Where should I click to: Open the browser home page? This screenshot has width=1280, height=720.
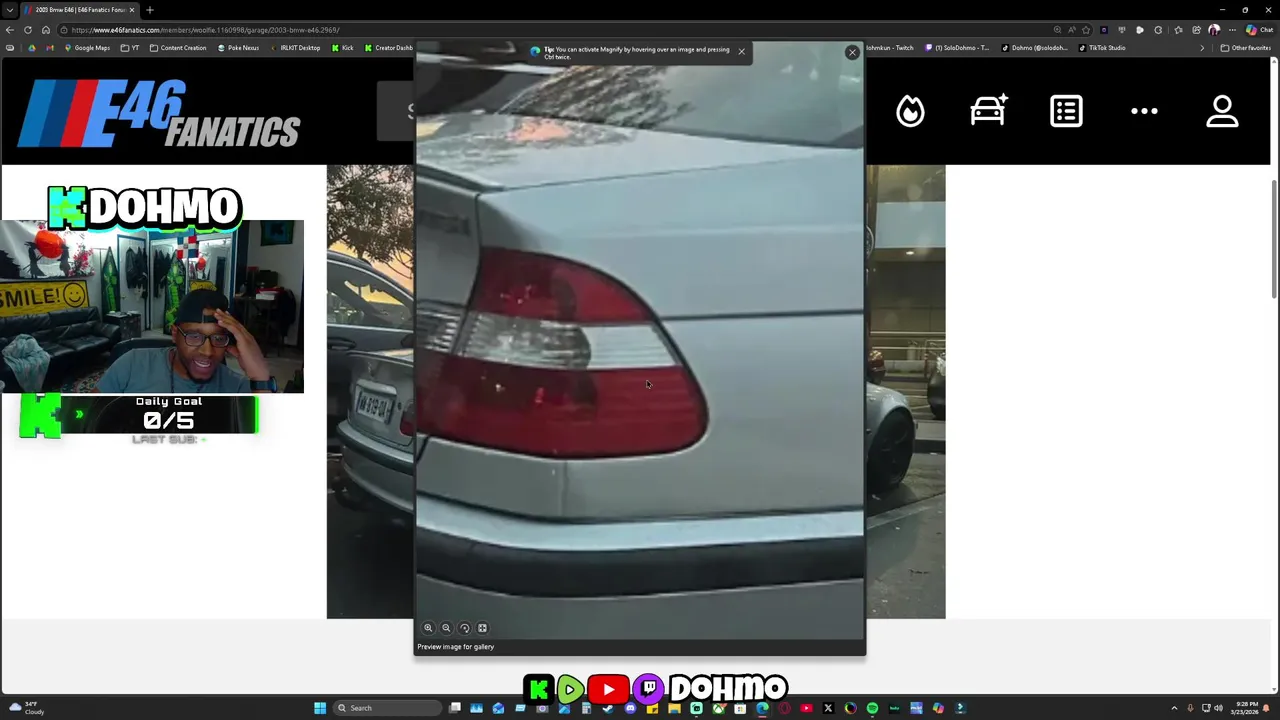45,30
